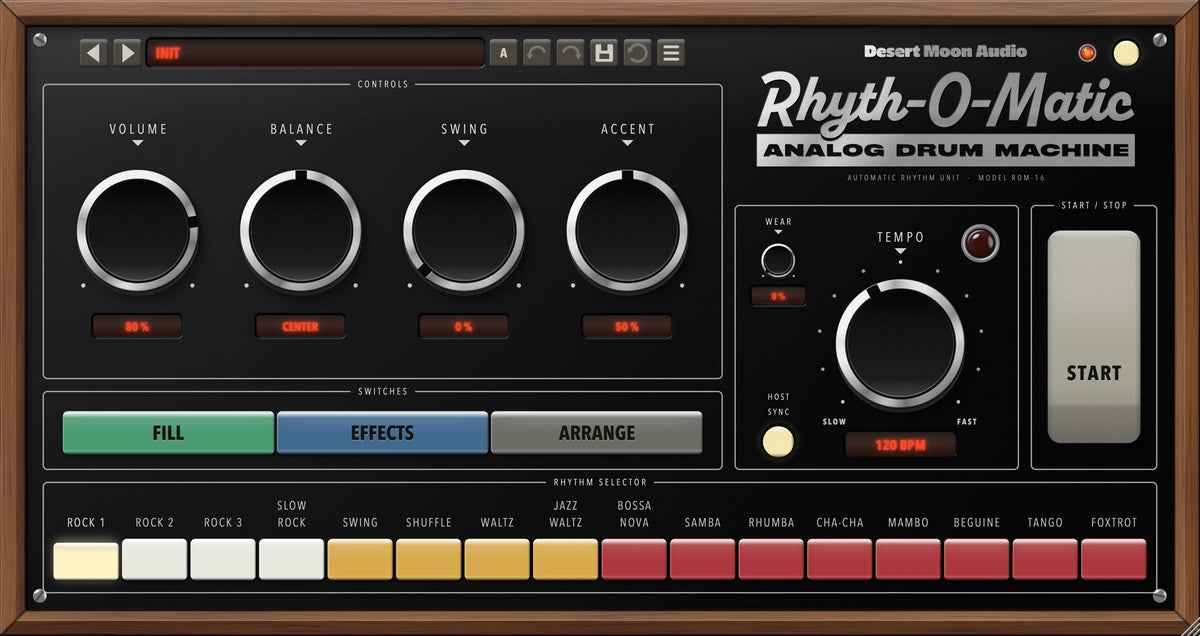The height and width of the screenshot is (636, 1200).
Task: Select the Rock 2 rhythm button
Action: [x=155, y=559]
